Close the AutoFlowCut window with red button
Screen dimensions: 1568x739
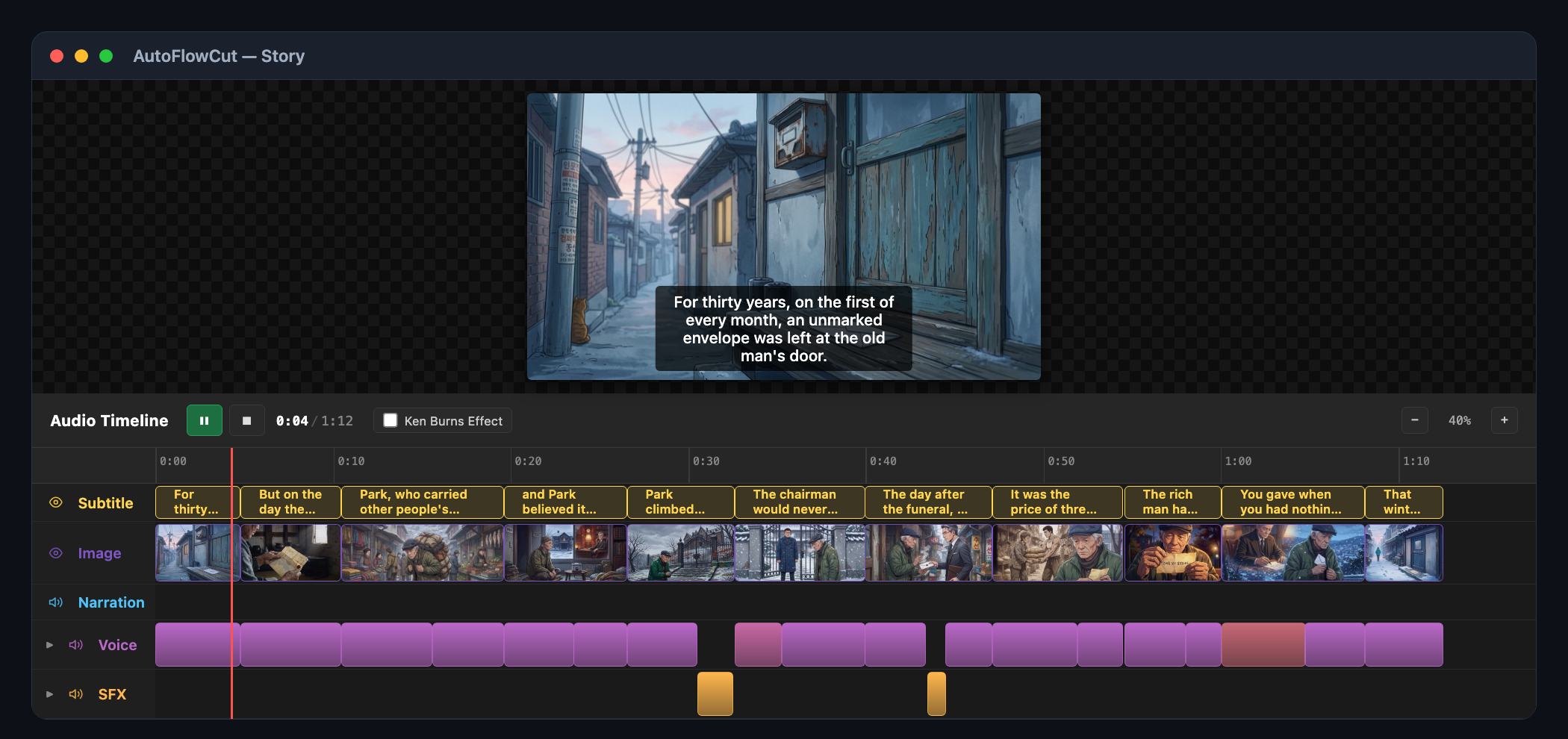(x=57, y=56)
